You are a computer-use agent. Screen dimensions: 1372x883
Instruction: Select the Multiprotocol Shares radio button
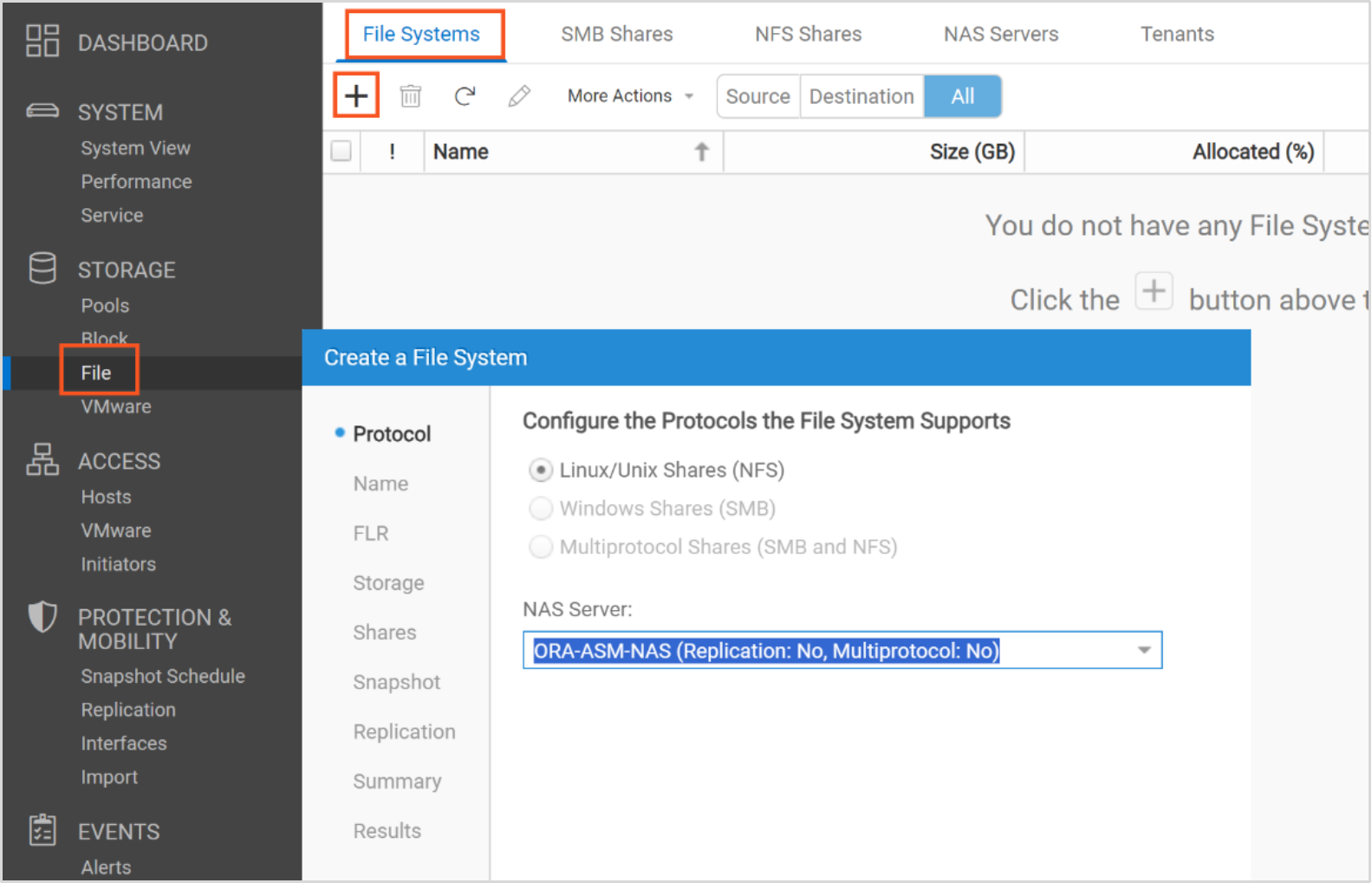pos(541,547)
